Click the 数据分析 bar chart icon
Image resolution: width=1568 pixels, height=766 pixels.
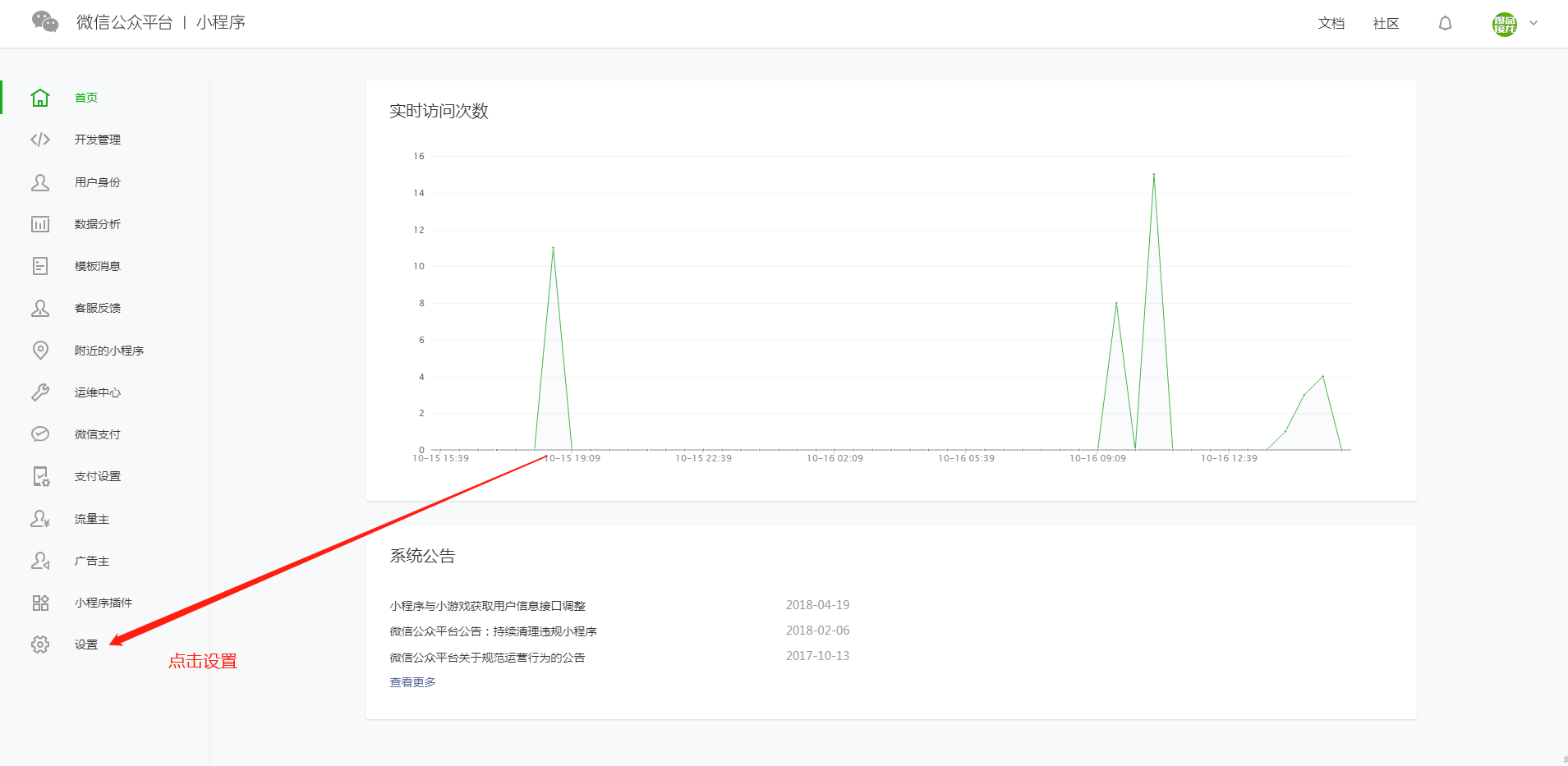(x=40, y=224)
